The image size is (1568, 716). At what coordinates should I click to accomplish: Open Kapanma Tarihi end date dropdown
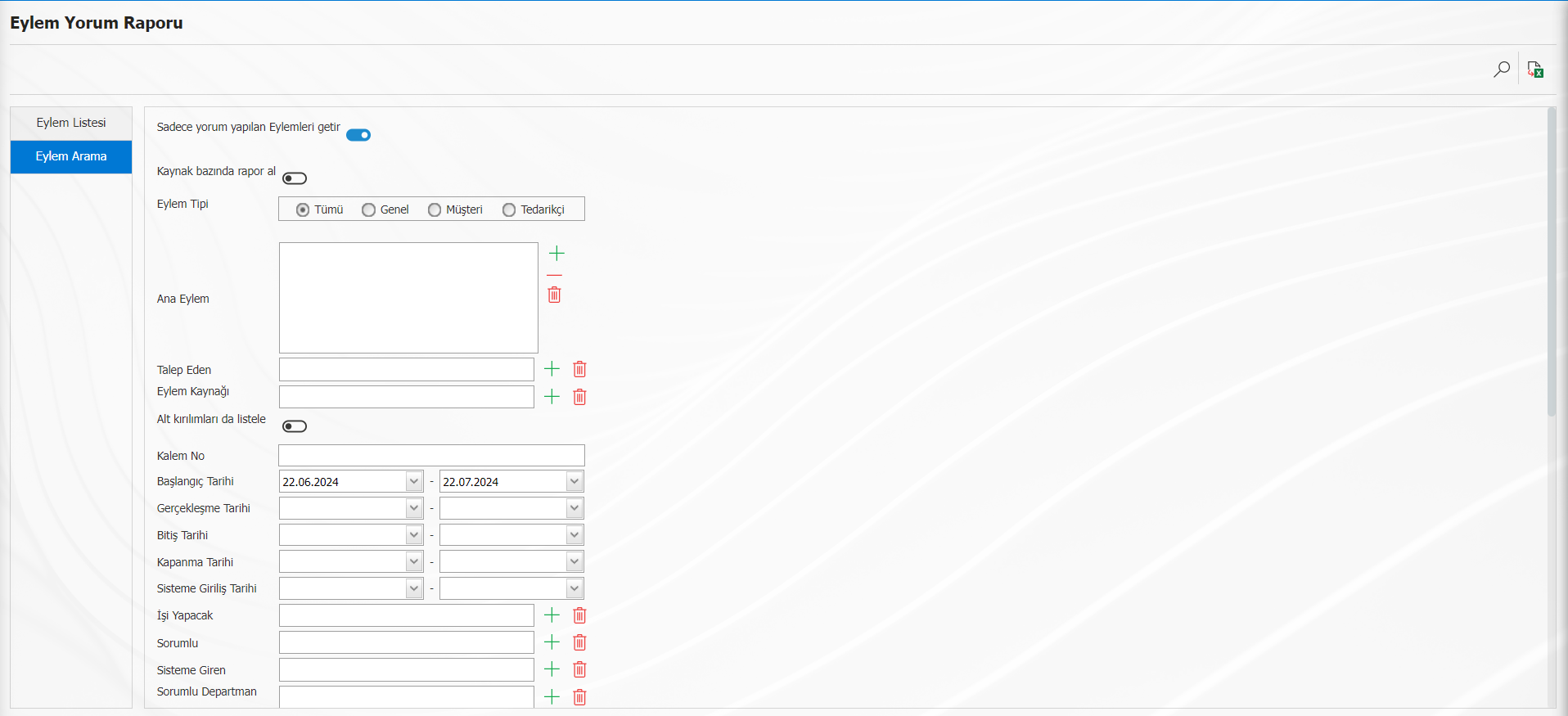pyautogui.click(x=574, y=562)
